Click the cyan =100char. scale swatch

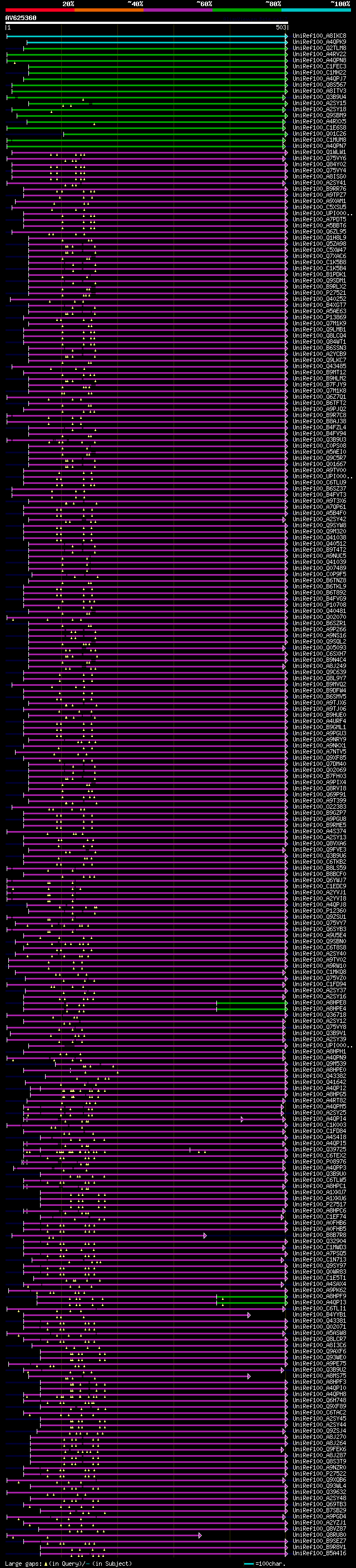click(x=248, y=1564)
